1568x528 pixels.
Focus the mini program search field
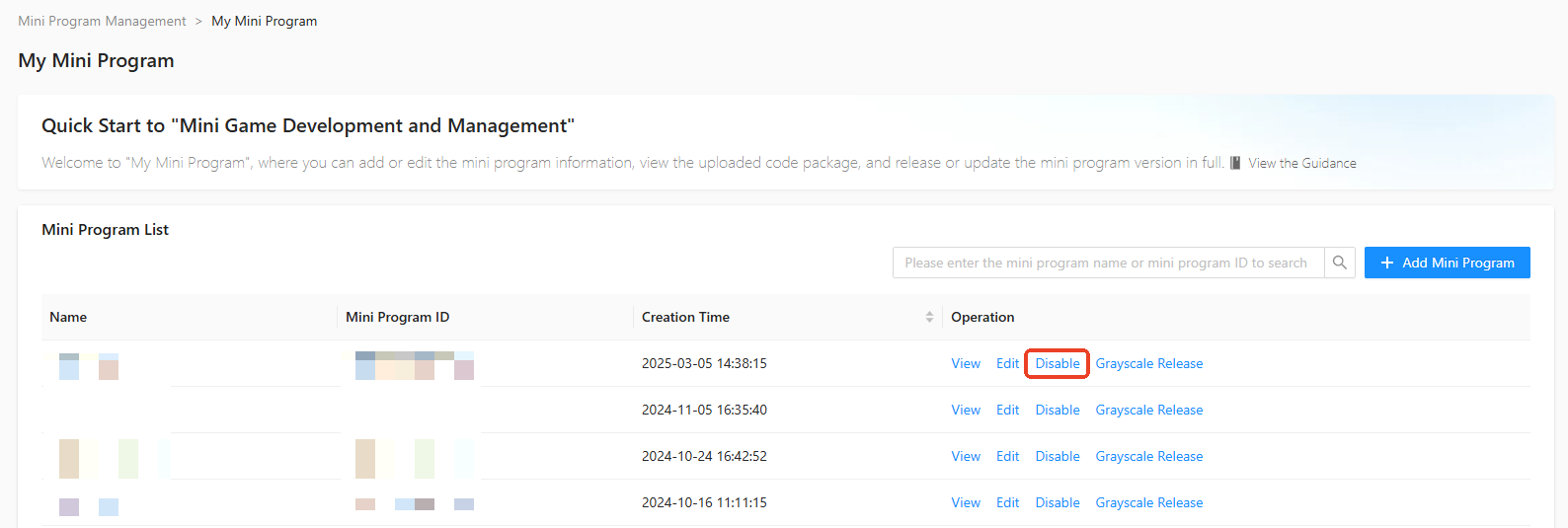tap(1108, 263)
